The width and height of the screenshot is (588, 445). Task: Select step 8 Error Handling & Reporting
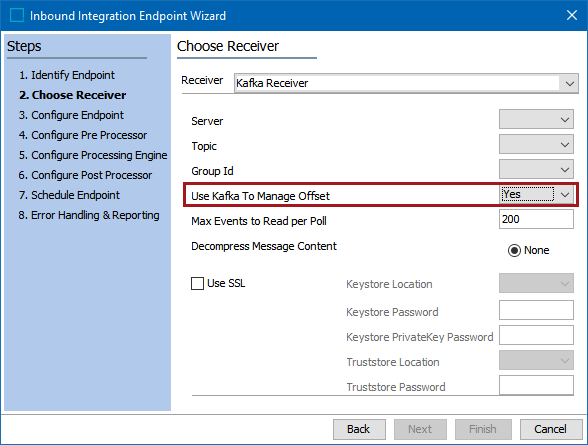(89, 215)
